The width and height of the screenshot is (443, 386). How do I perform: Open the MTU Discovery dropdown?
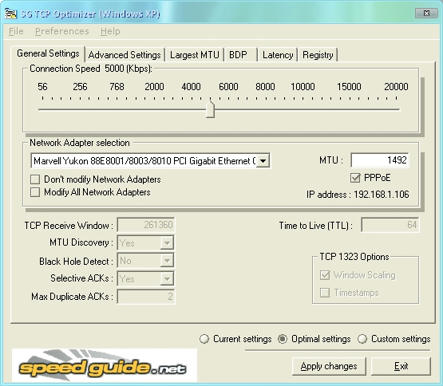tap(167, 243)
